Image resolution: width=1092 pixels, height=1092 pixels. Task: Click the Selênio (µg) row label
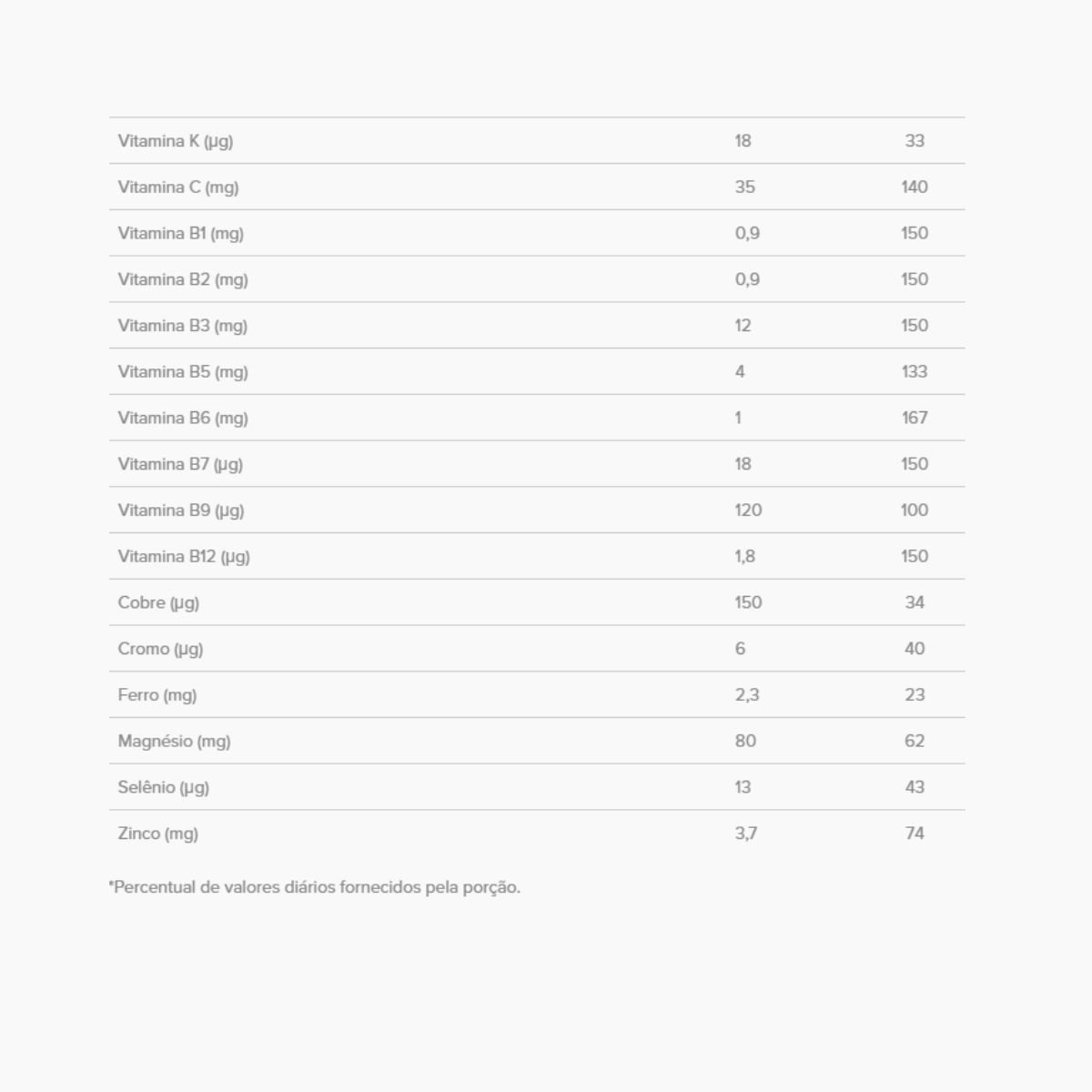pos(164,787)
